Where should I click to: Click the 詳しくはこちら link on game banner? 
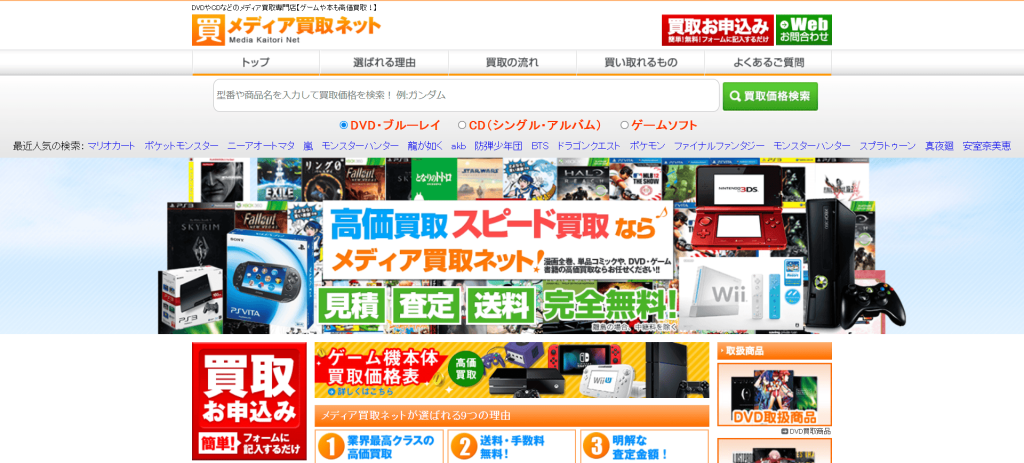(x=361, y=392)
